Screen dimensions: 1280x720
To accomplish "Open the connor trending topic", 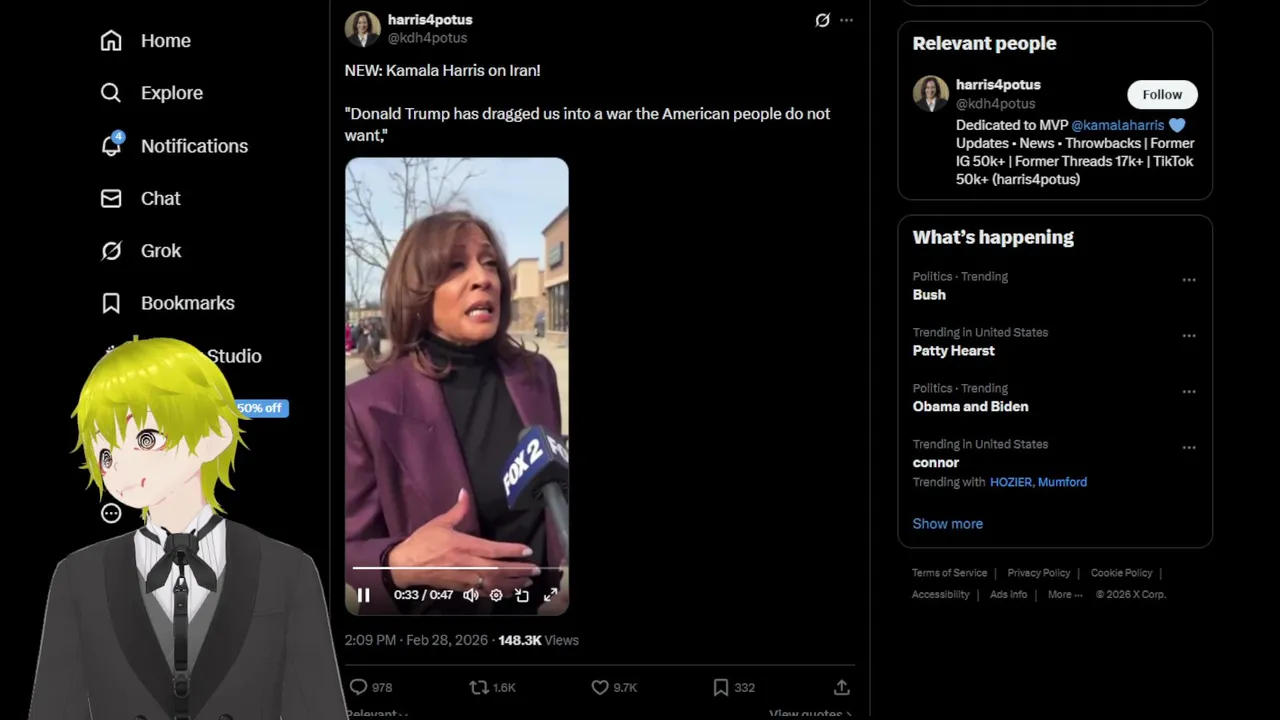I will (x=935, y=463).
